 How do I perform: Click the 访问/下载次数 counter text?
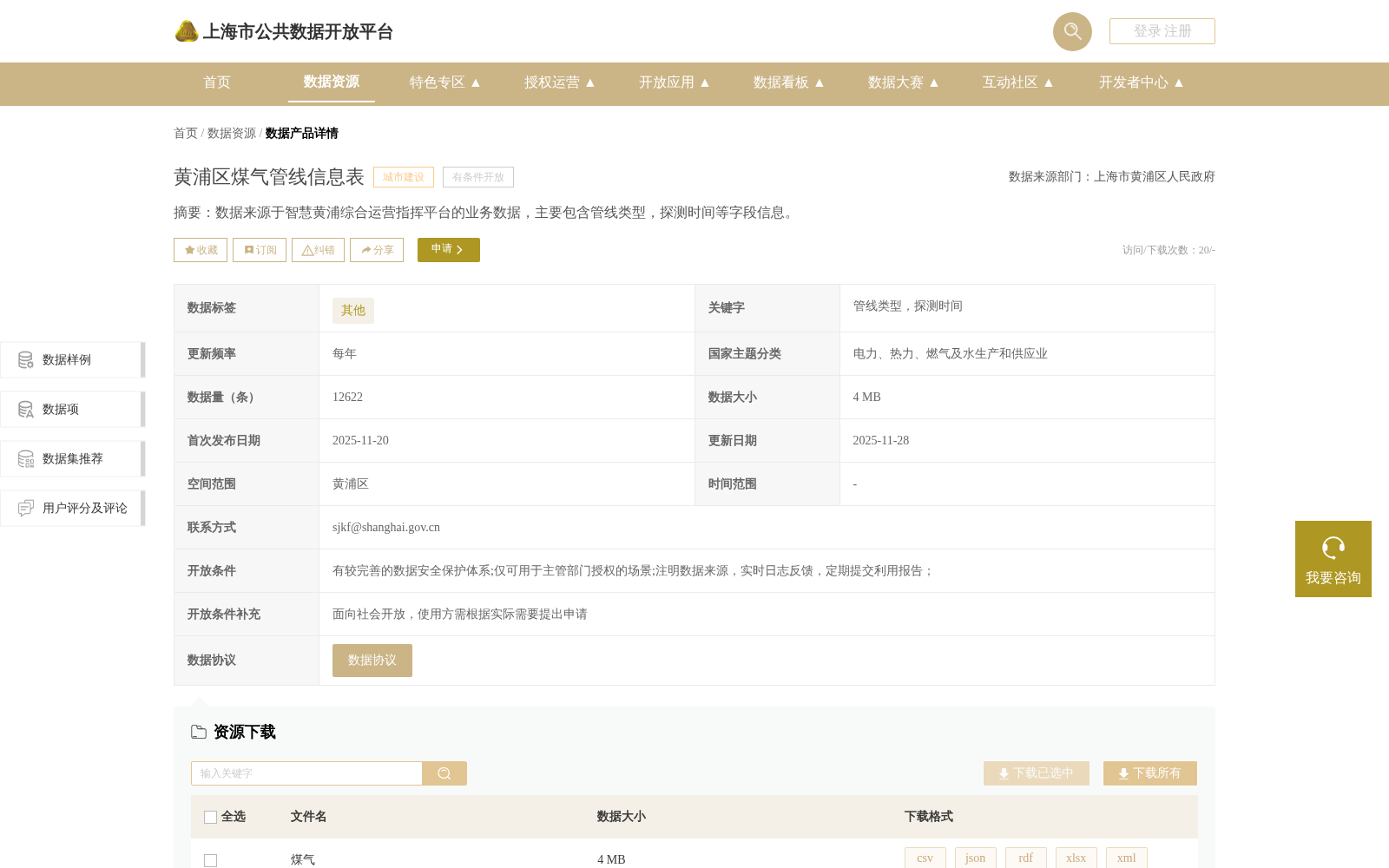(1168, 250)
